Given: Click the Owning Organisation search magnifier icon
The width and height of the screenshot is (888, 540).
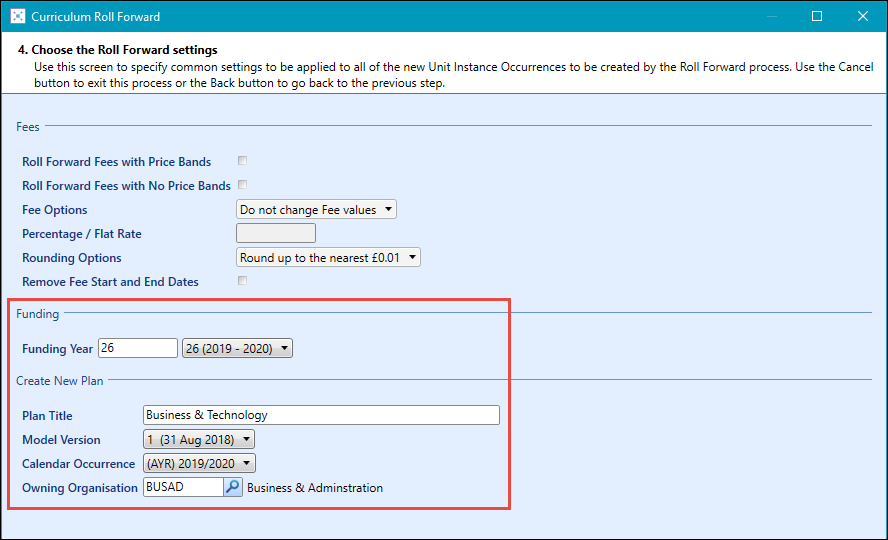Looking at the screenshot, I should pyautogui.click(x=233, y=487).
